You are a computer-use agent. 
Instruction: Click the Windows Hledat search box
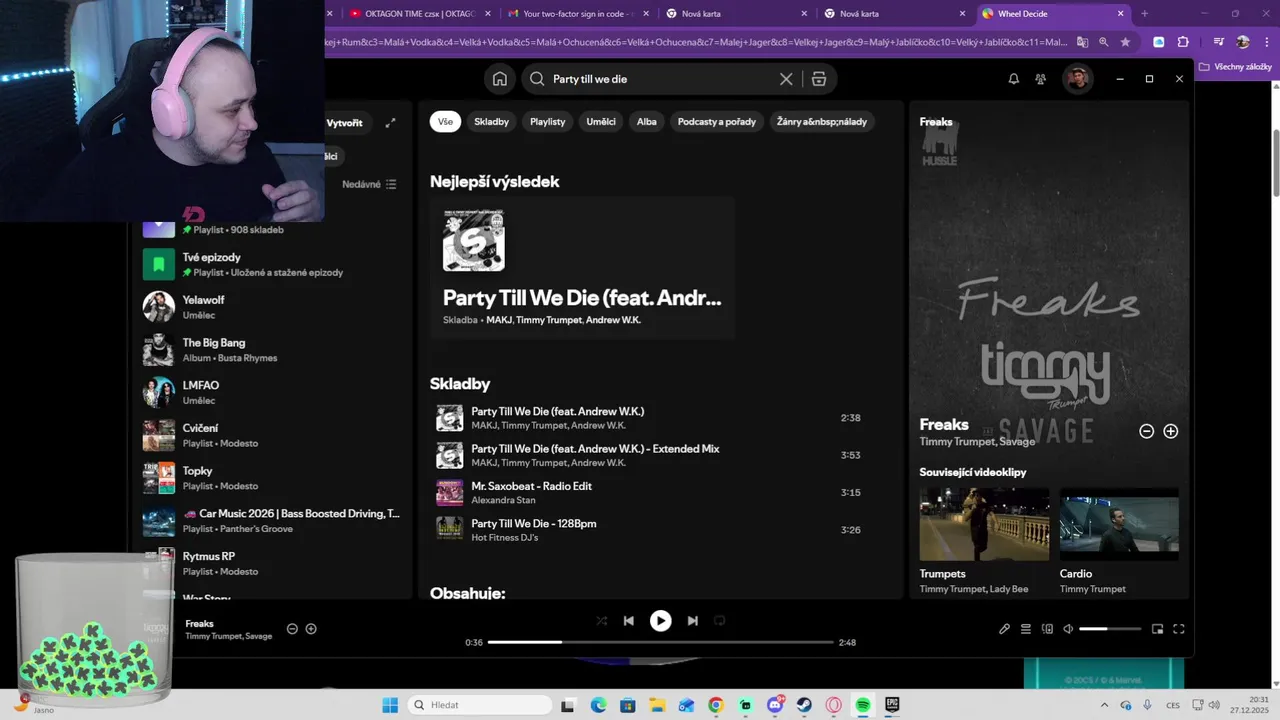[480, 705]
